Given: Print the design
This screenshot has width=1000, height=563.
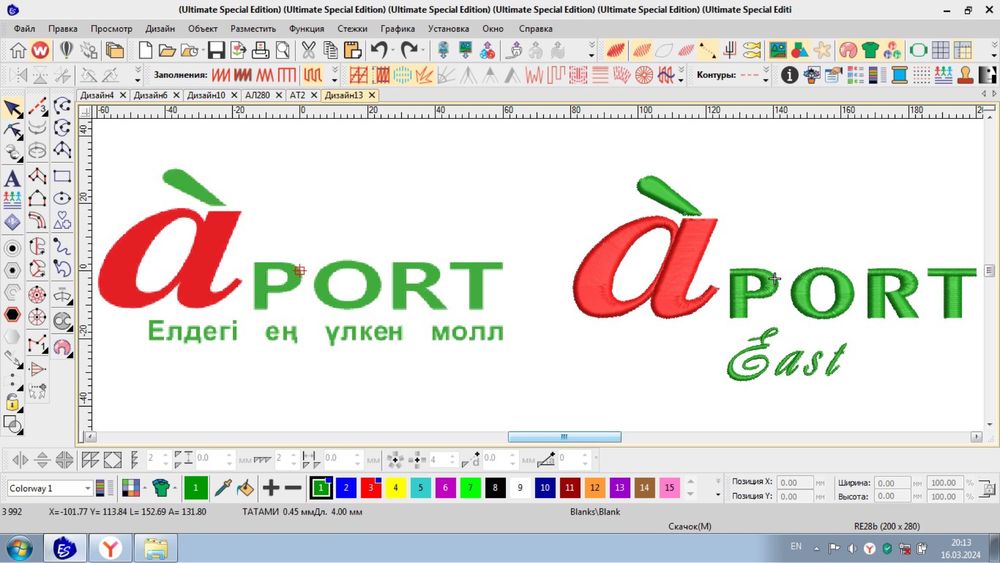Looking at the screenshot, I should pyautogui.click(x=260, y=50).
